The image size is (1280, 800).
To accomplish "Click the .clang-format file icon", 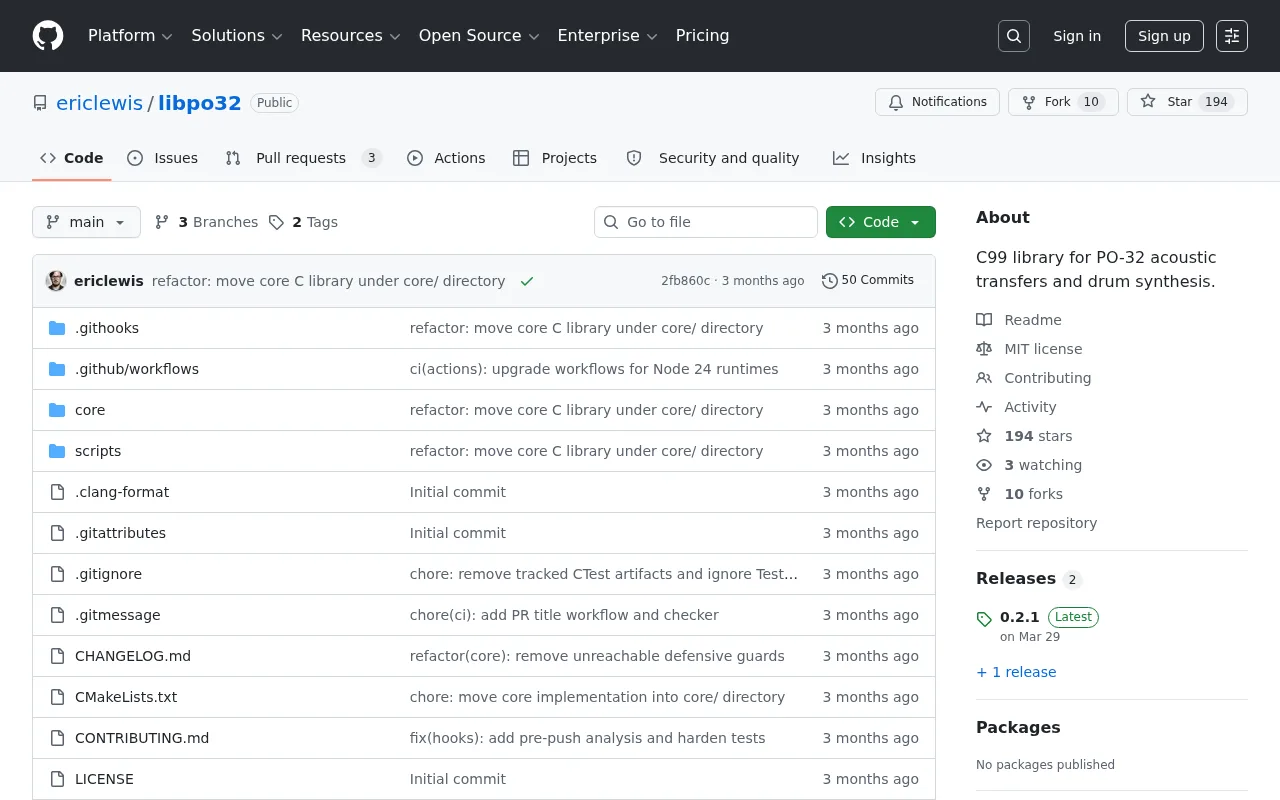I will pos(57,492).
